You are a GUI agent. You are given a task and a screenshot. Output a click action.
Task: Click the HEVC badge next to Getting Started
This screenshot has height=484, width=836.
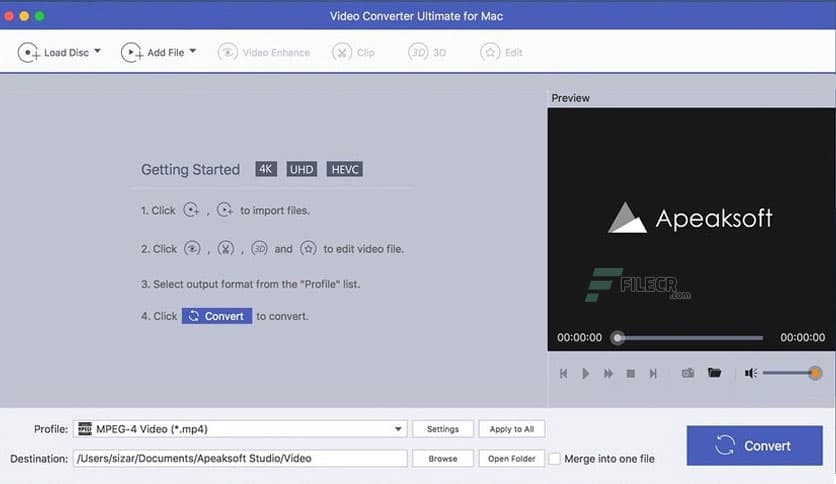pyautogui.click(x=344, y=169)
